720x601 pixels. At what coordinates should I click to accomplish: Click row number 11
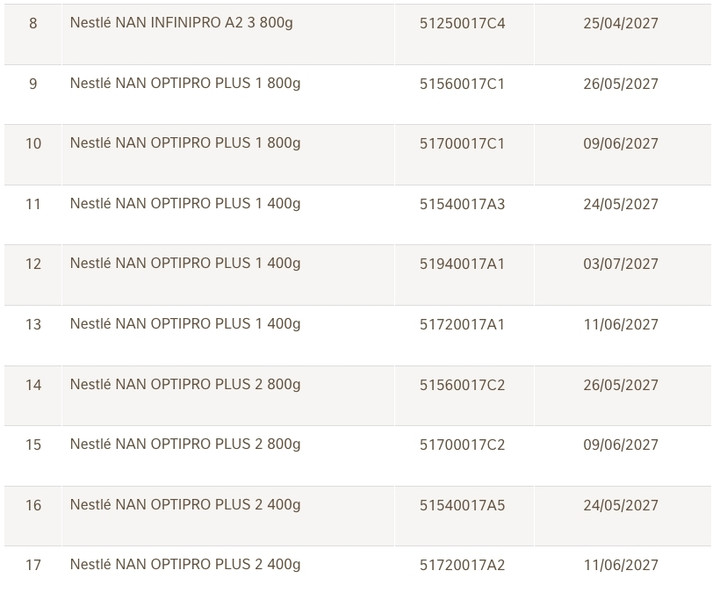[33, 204]
